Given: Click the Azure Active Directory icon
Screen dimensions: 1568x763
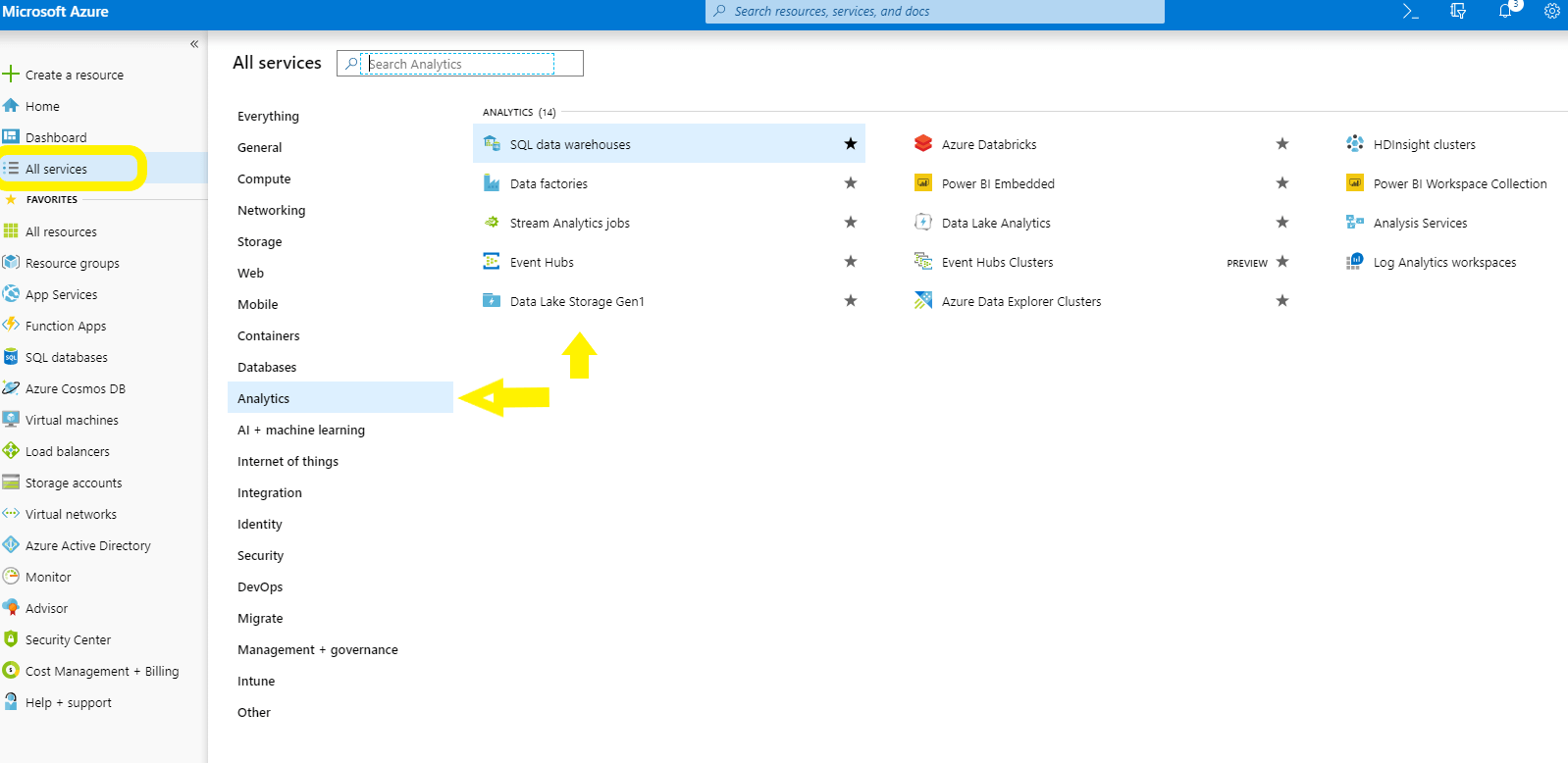Looking at the screenshot, I should (11, 545).
